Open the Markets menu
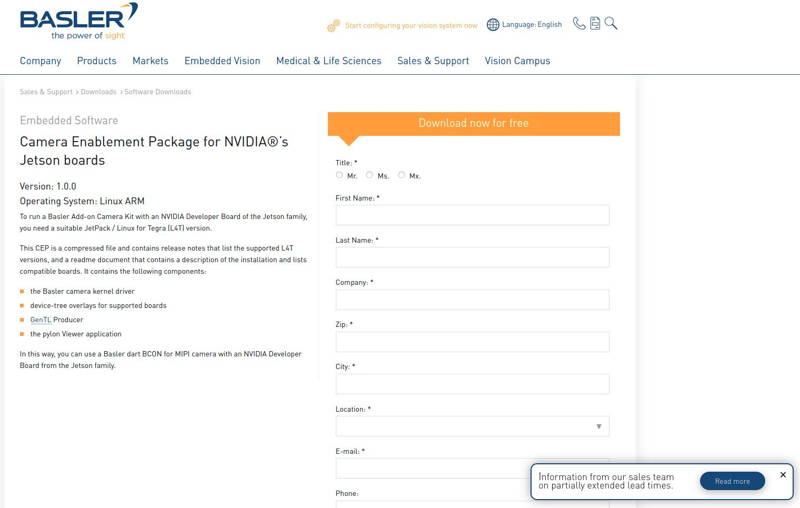Image resolution: width=800 pixels, height=508 pixels. (x=150, y=61)
